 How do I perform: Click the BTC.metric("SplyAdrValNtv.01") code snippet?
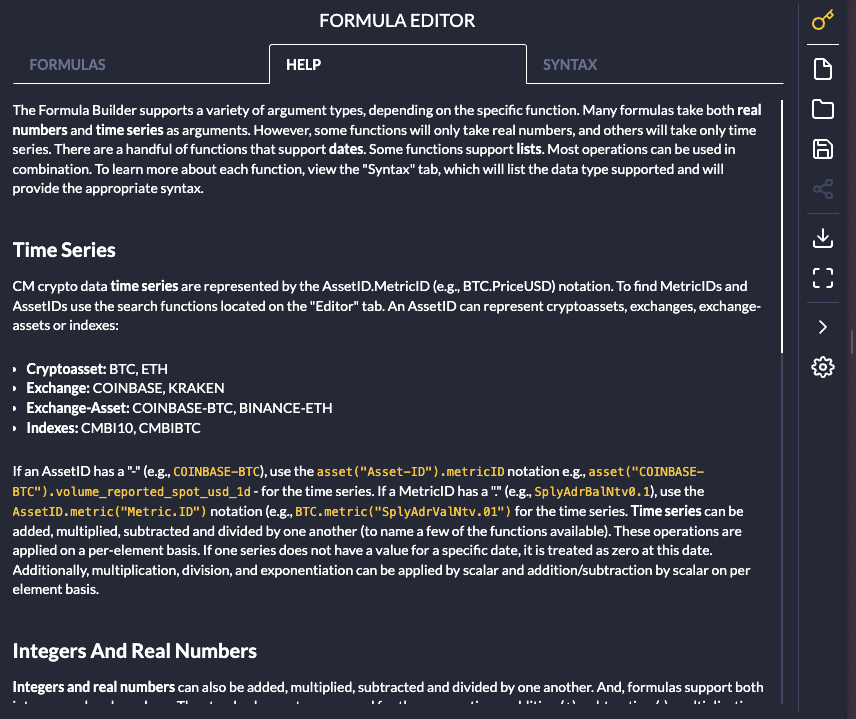[403, 512]
